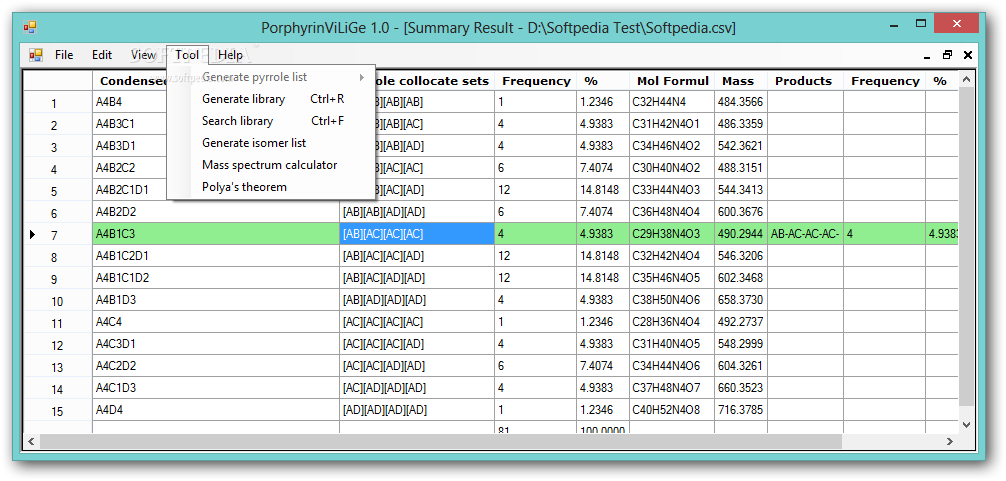
Task: Click the A4C4 cell
Action: 216,322
